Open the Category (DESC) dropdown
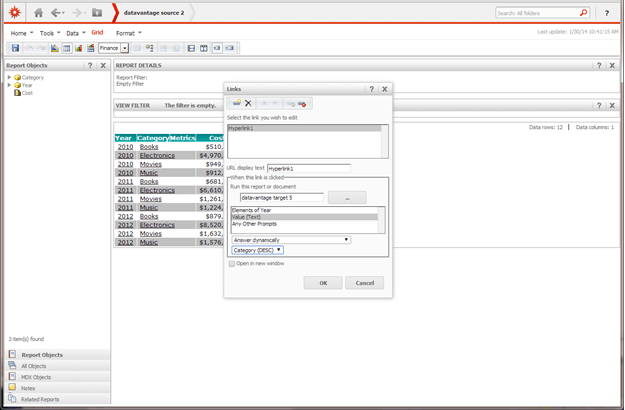 (x=257, y=250)
